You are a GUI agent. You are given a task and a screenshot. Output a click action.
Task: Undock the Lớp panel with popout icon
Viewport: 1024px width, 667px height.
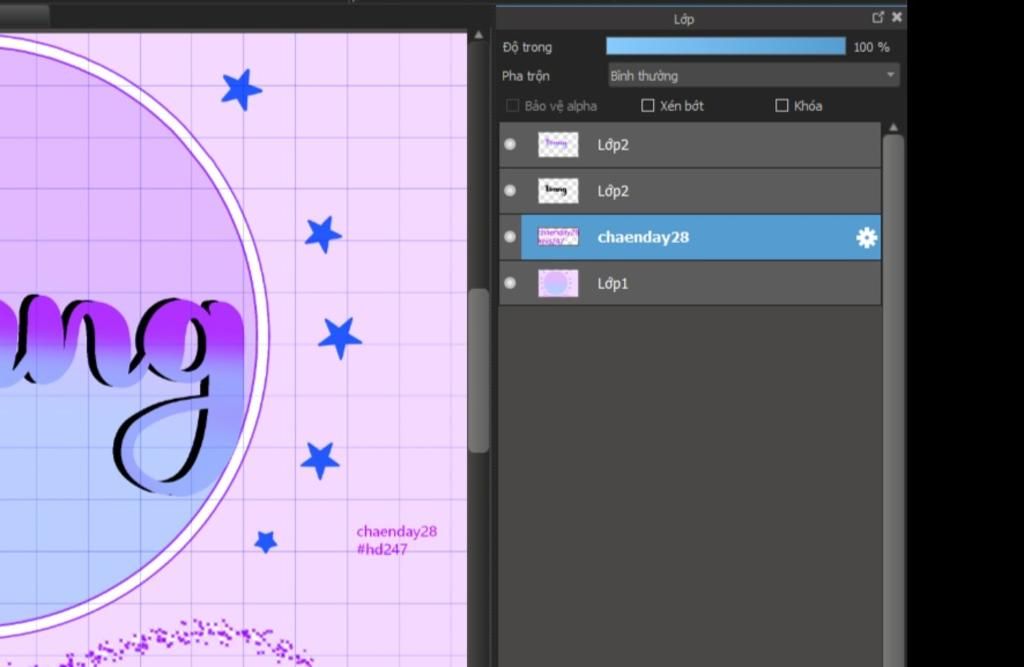click(878, 18)
